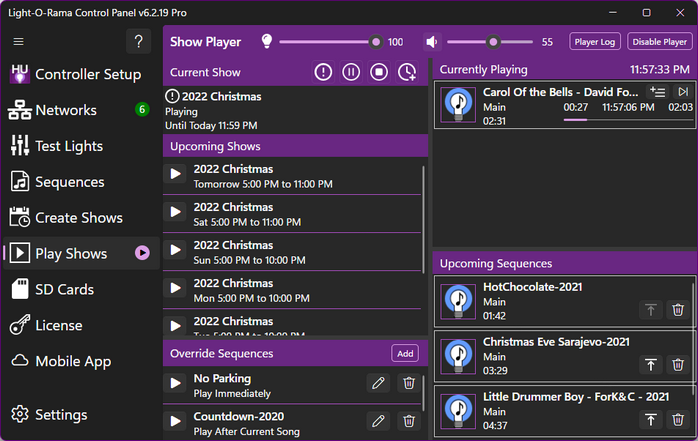Click the add-to-queue icon on current song
The height and width of the screenshot is (441, 698).
coord(657,92)
